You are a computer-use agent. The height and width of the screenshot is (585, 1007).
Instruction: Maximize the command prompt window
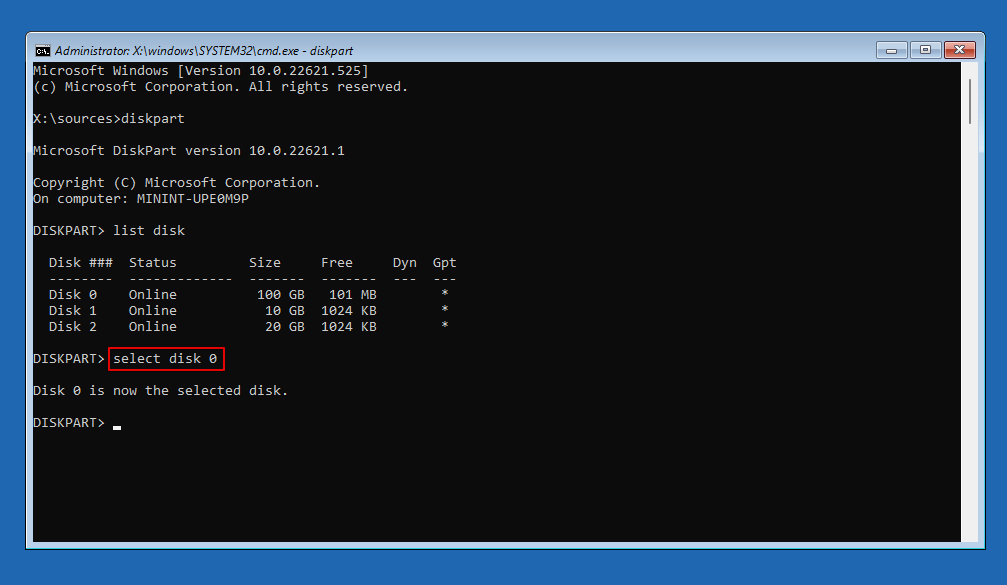(x=923, y=49)
